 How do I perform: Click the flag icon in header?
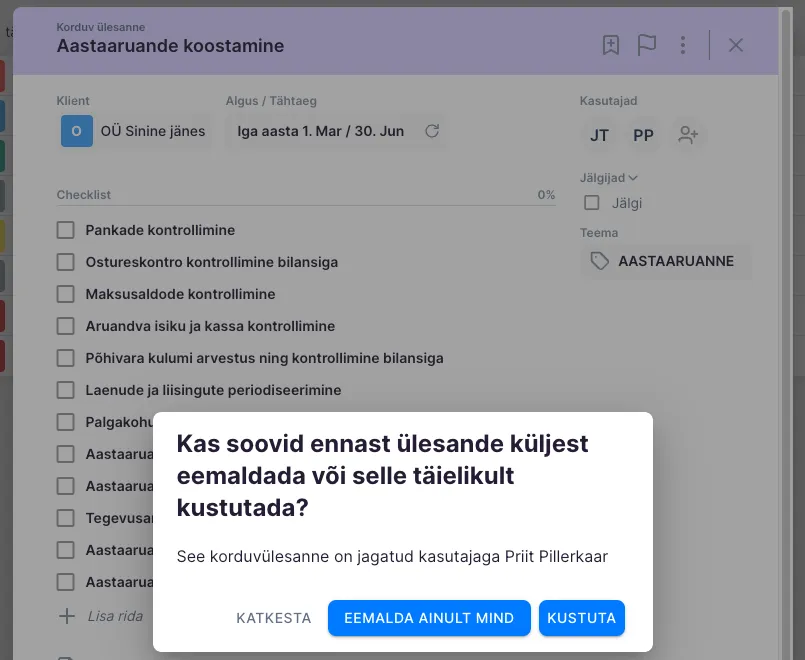(x=647, y=45)
